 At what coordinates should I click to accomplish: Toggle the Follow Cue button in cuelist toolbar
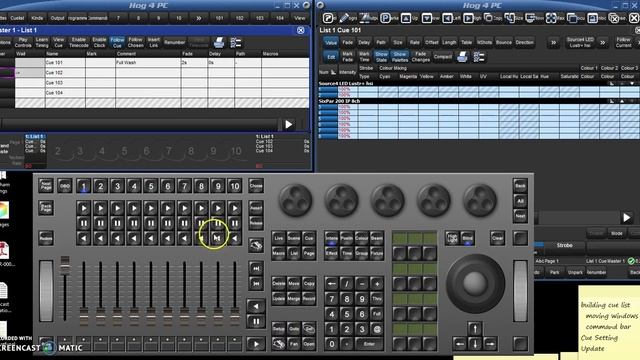tap(117, 42)
